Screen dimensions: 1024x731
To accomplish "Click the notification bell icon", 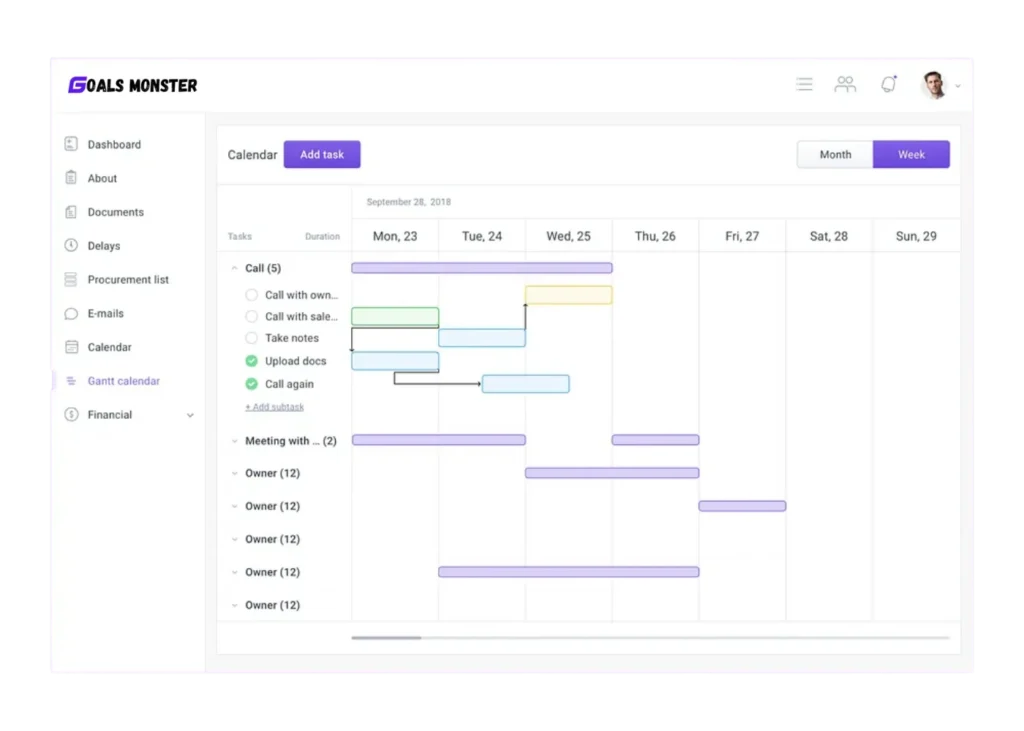I will click(888, 85).
